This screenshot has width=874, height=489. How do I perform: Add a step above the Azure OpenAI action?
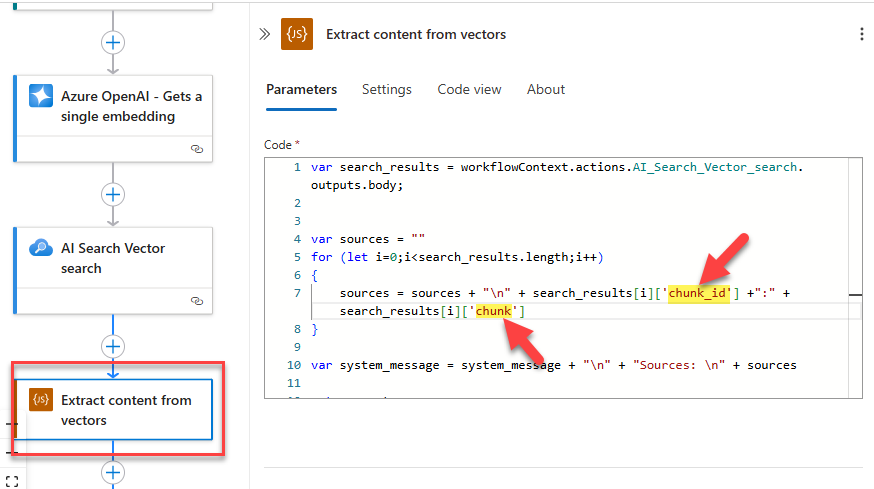point(113,42)
